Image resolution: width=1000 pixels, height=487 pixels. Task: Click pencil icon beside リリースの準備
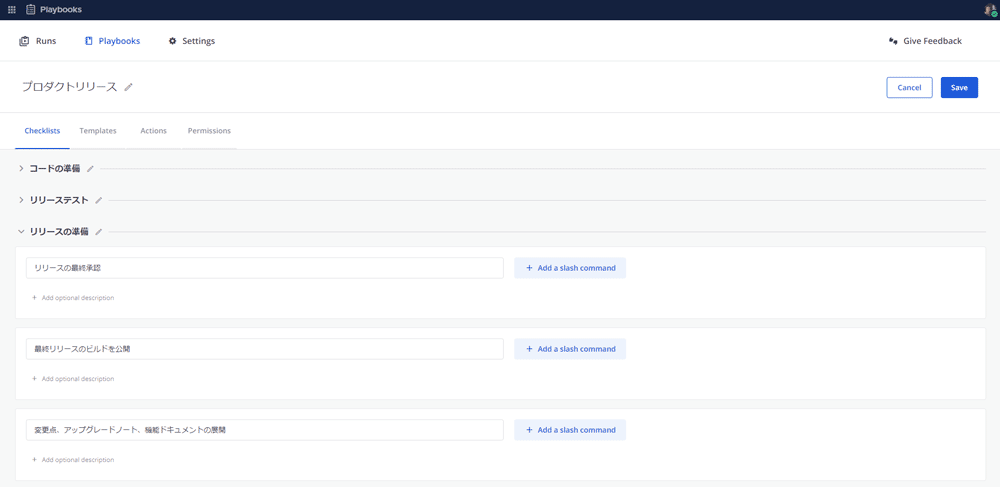point(98,232)
